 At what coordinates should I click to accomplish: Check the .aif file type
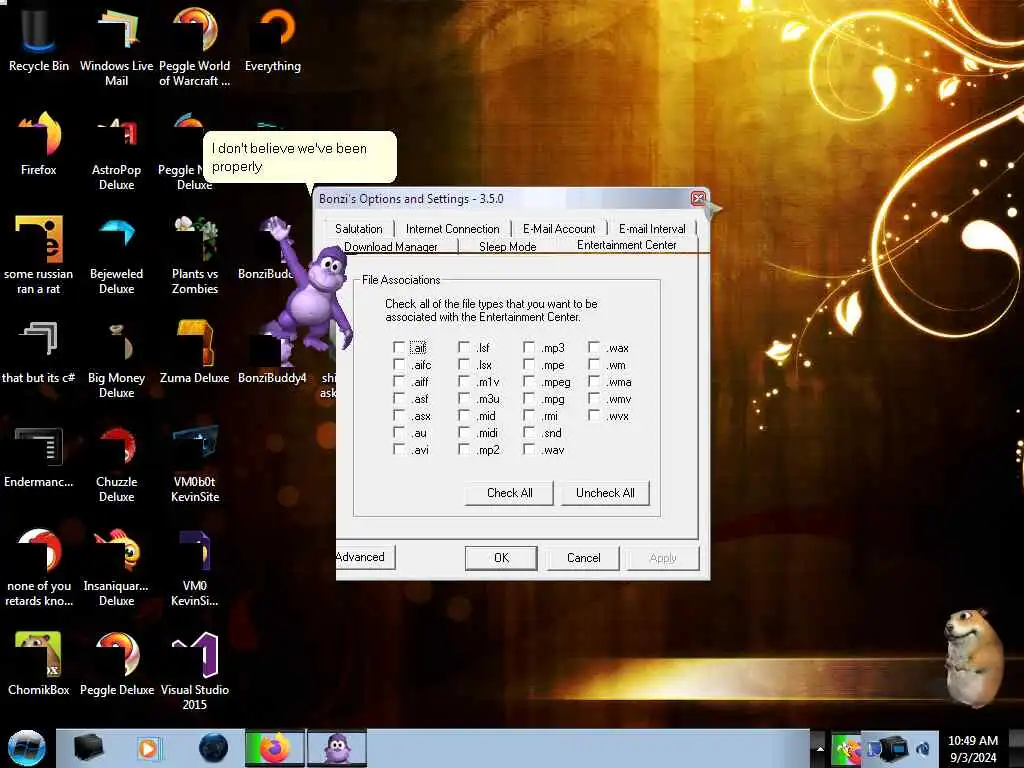tap(399, 347)
